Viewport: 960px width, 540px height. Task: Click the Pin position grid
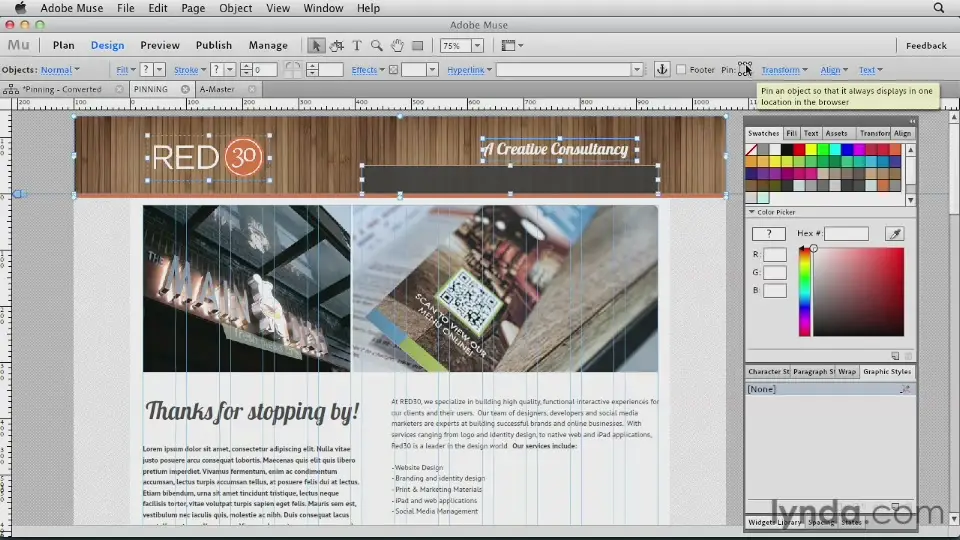pyautogui.click(x=745, y=69)
